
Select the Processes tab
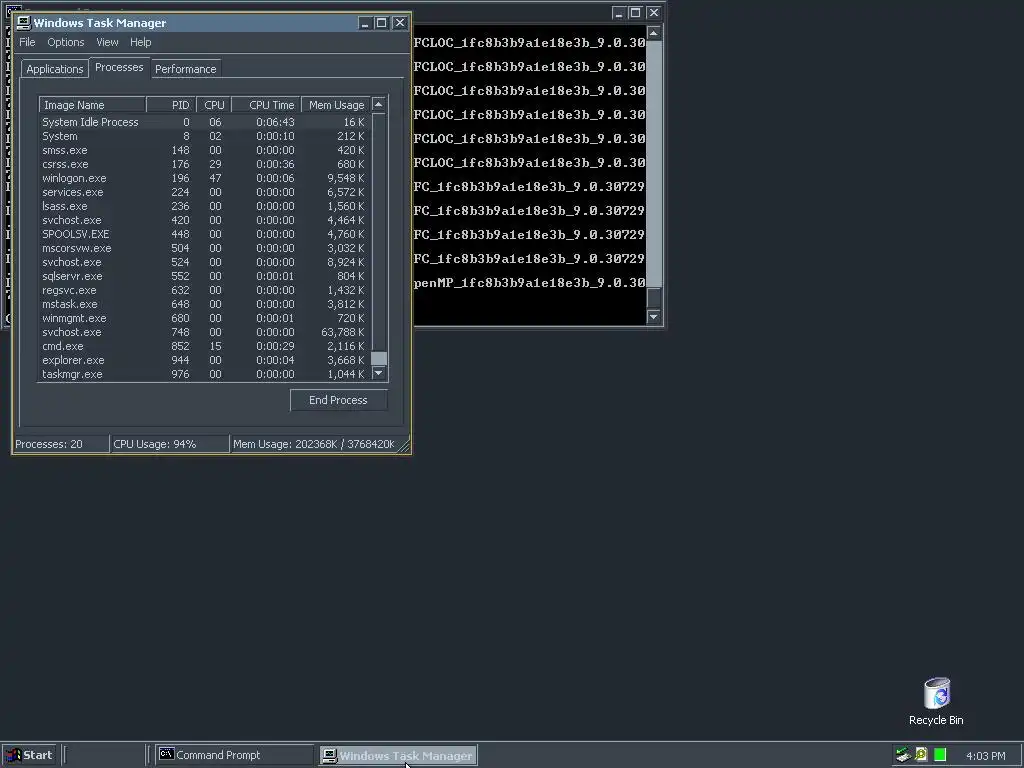119,67
